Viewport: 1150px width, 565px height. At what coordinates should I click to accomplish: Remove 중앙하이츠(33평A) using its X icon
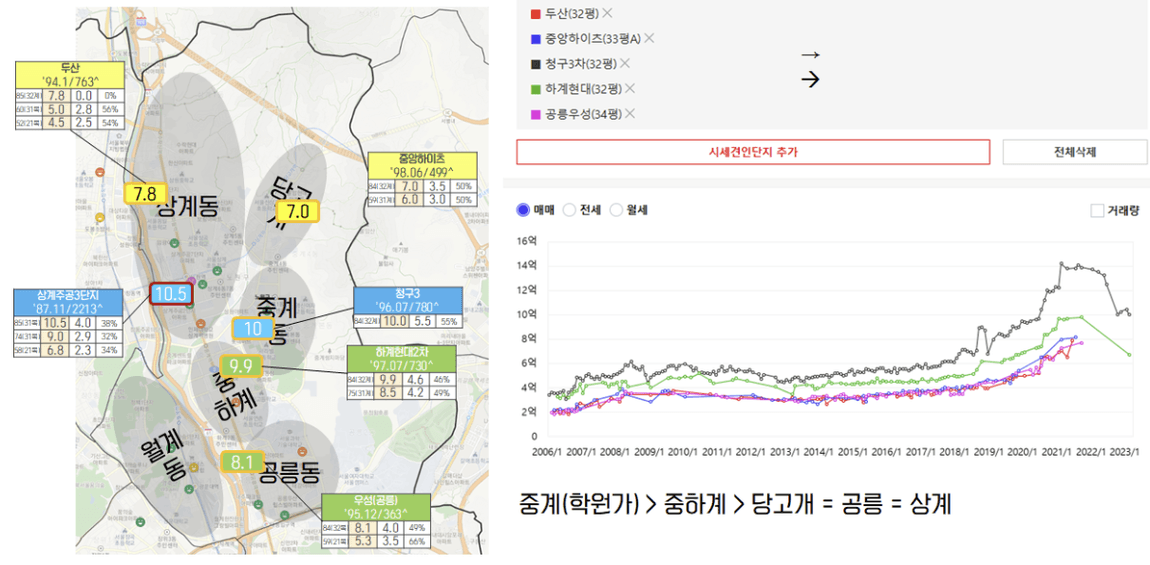tap(649, 38)
